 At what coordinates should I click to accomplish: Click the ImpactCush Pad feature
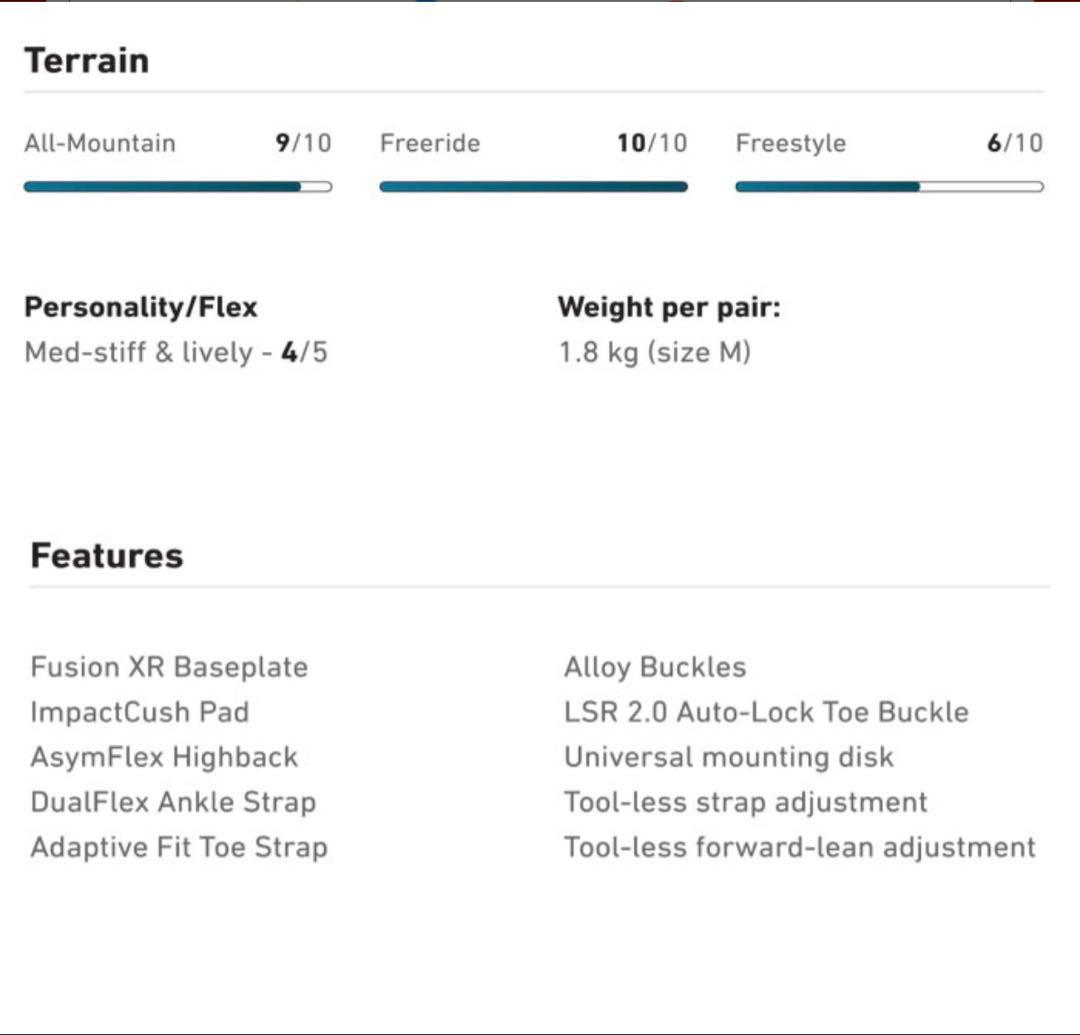(140, 712)
